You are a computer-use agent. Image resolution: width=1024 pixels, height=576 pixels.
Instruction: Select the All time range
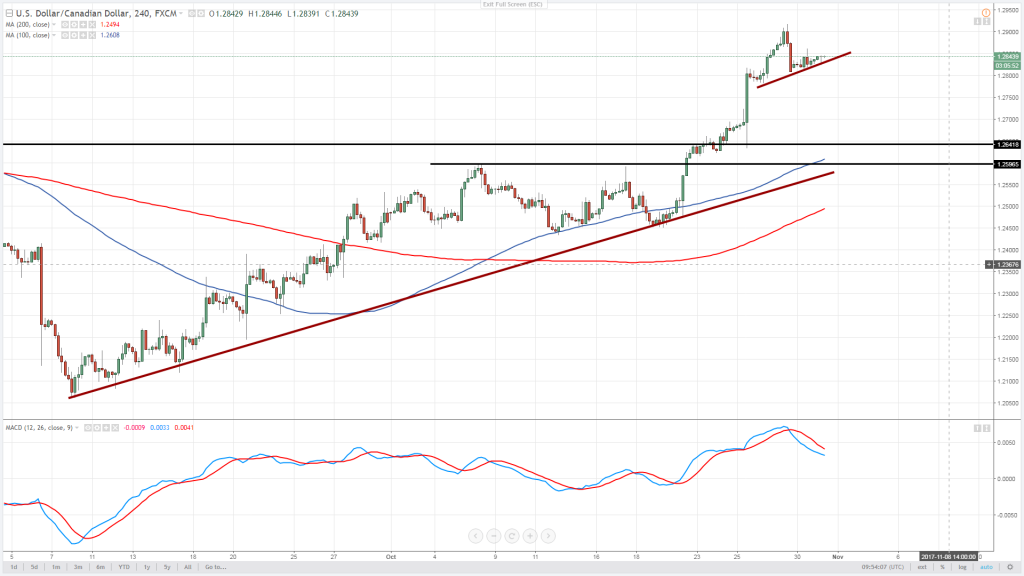187,567
